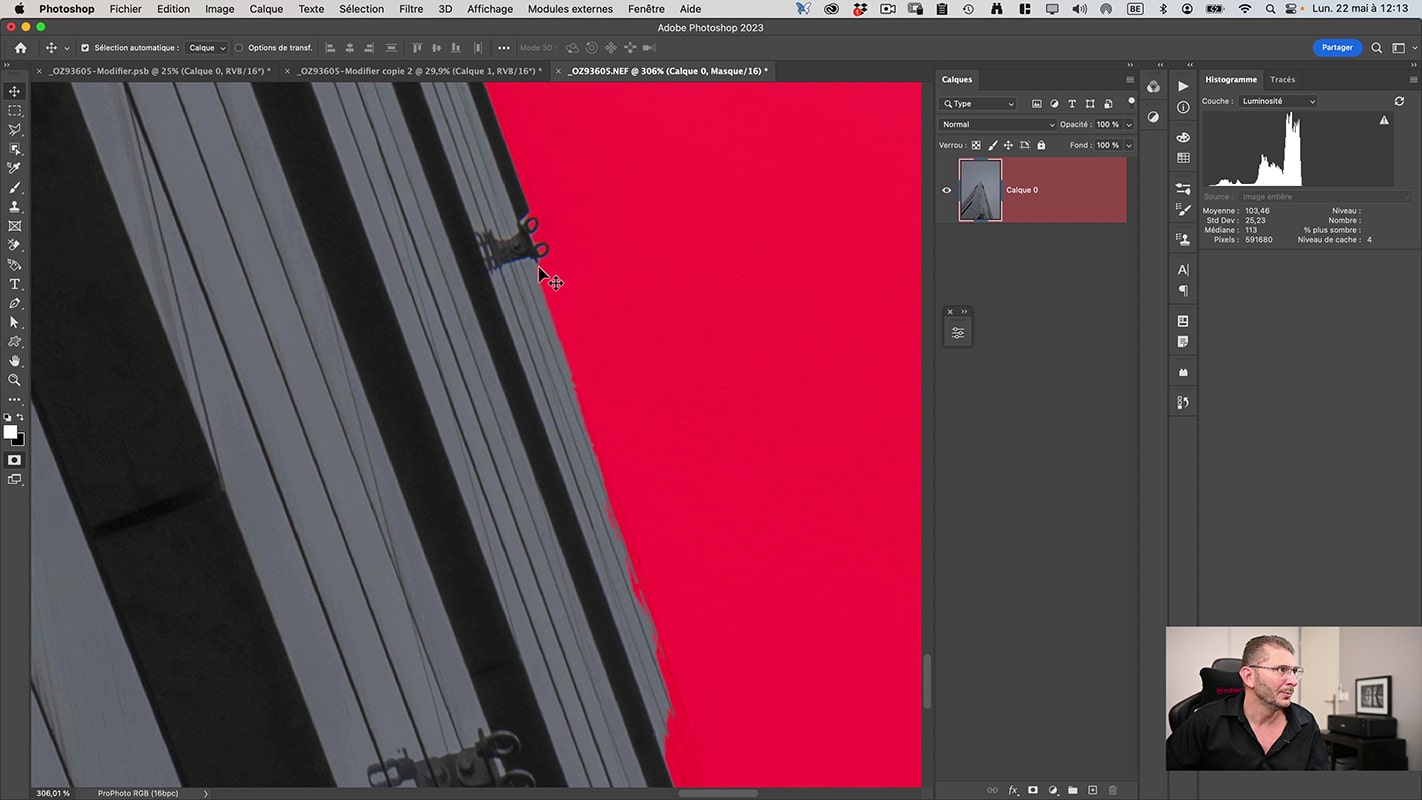Open the Calque auto-select dropdown
This screenshot has width=1422, height=800.
point(207,48)
